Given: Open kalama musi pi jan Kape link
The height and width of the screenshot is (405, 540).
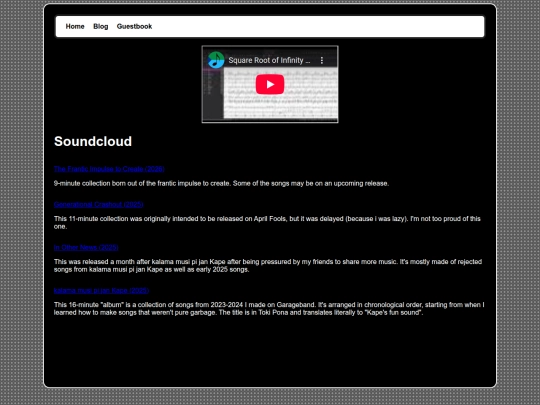Looking at the screenshot, I should tap(101, 290).
